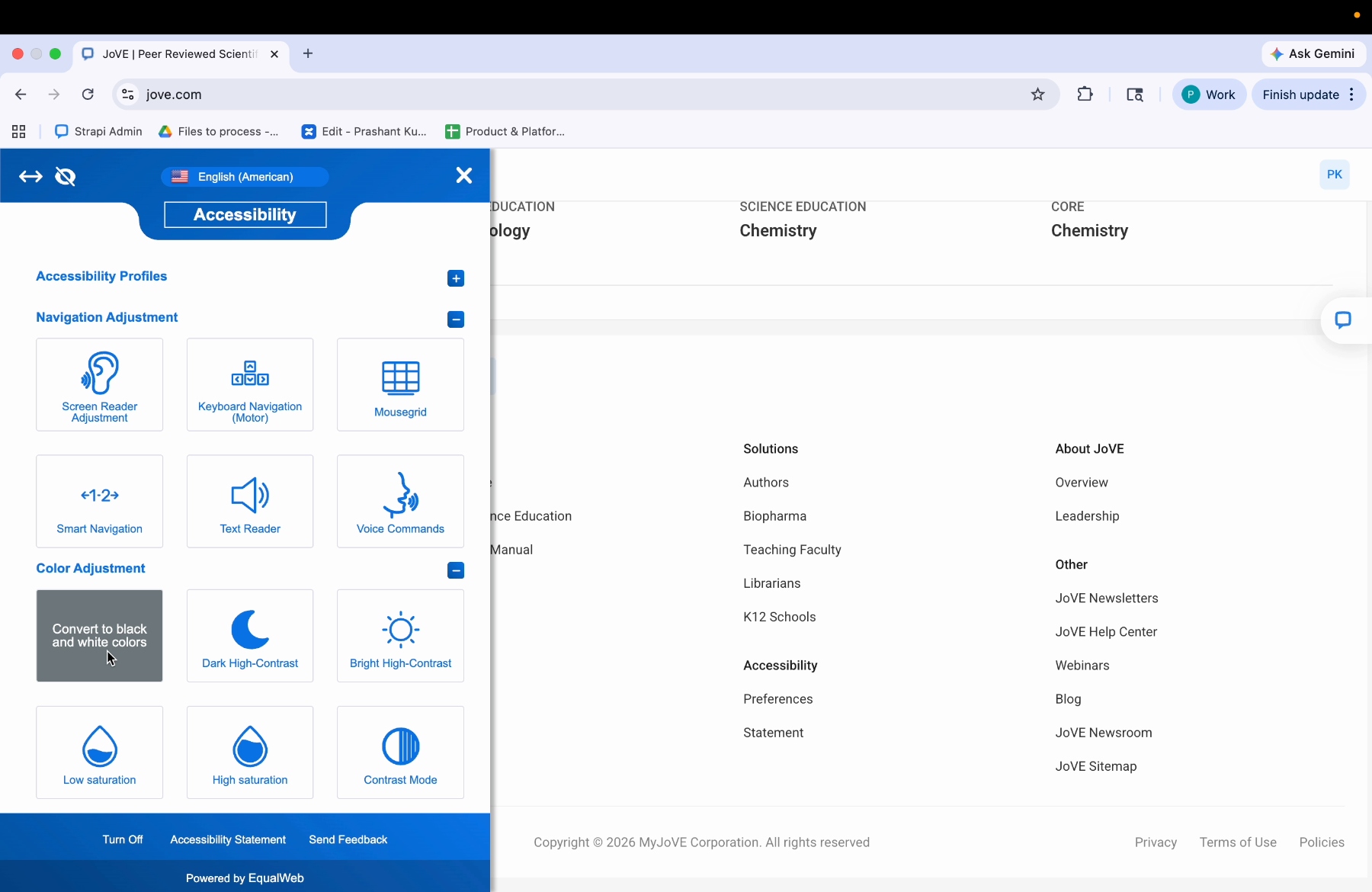Open Files to process bookmark
This screenshot has width=1372, height=892.
tap(219, 132)
